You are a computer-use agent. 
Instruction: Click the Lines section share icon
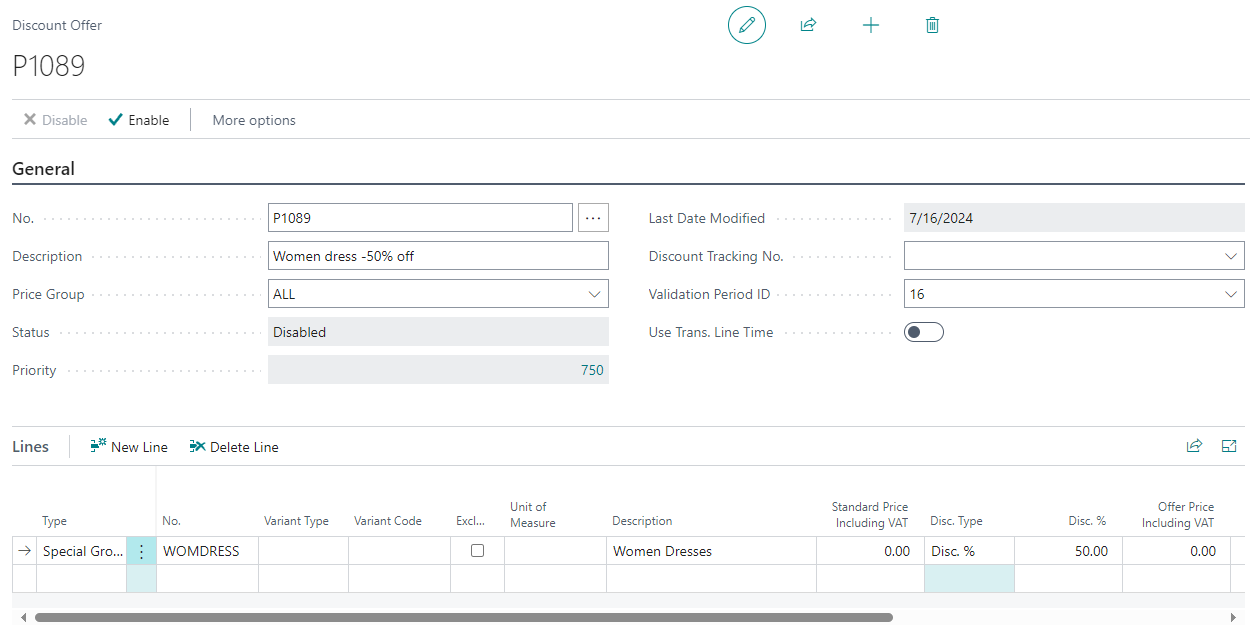[x=1194, y=447]
